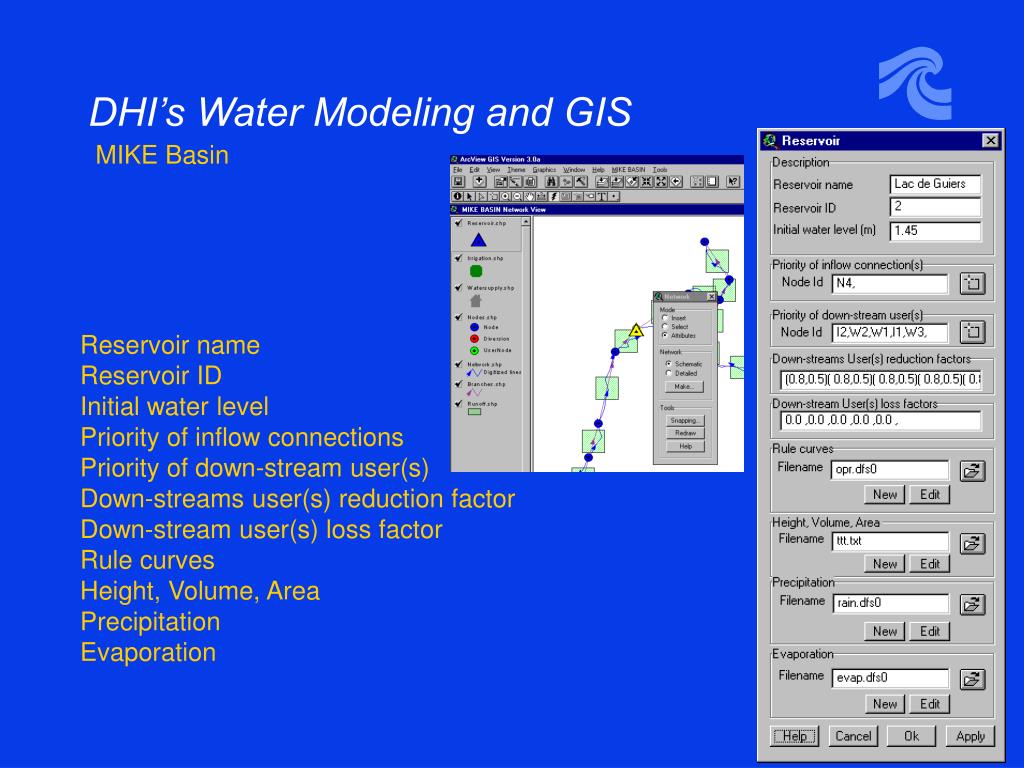
Task: Click Apply in Reservoir dialog
Action: (970, 736)
